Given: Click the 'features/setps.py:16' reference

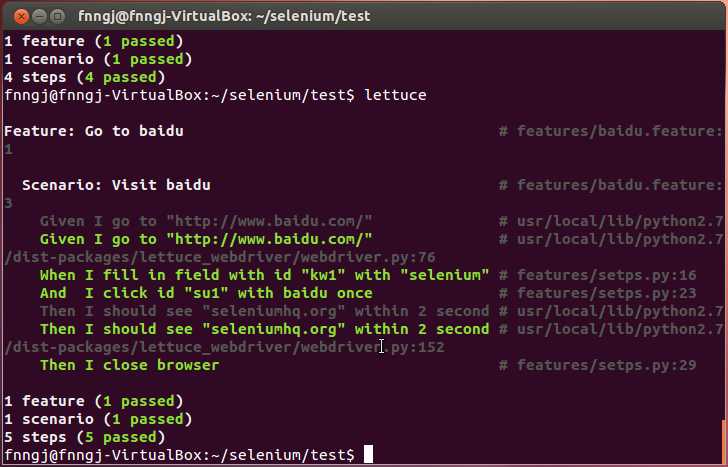Looking at the screenshot, I should 606,275.
